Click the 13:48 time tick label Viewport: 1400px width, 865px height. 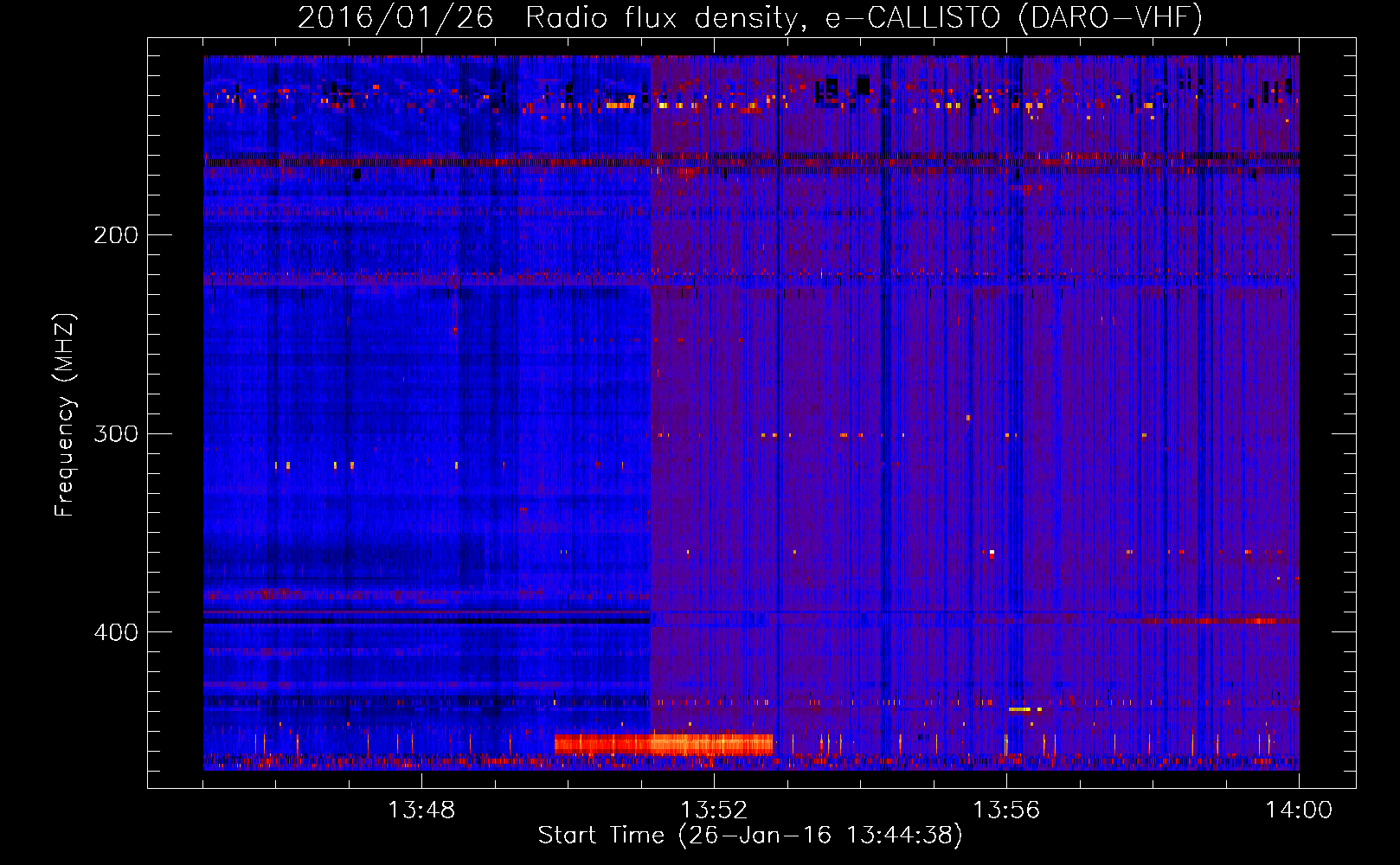point(421,811)
